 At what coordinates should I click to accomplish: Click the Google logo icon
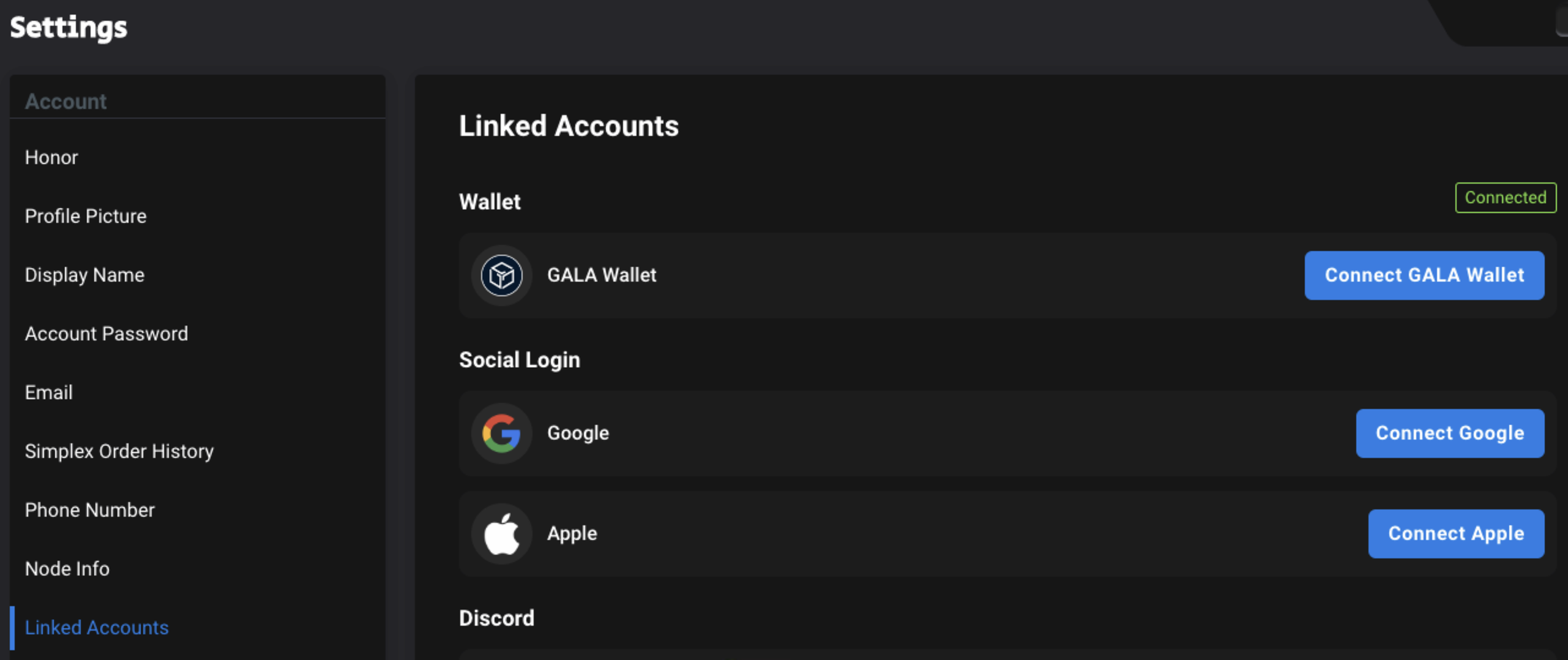(x=501, y=433)
